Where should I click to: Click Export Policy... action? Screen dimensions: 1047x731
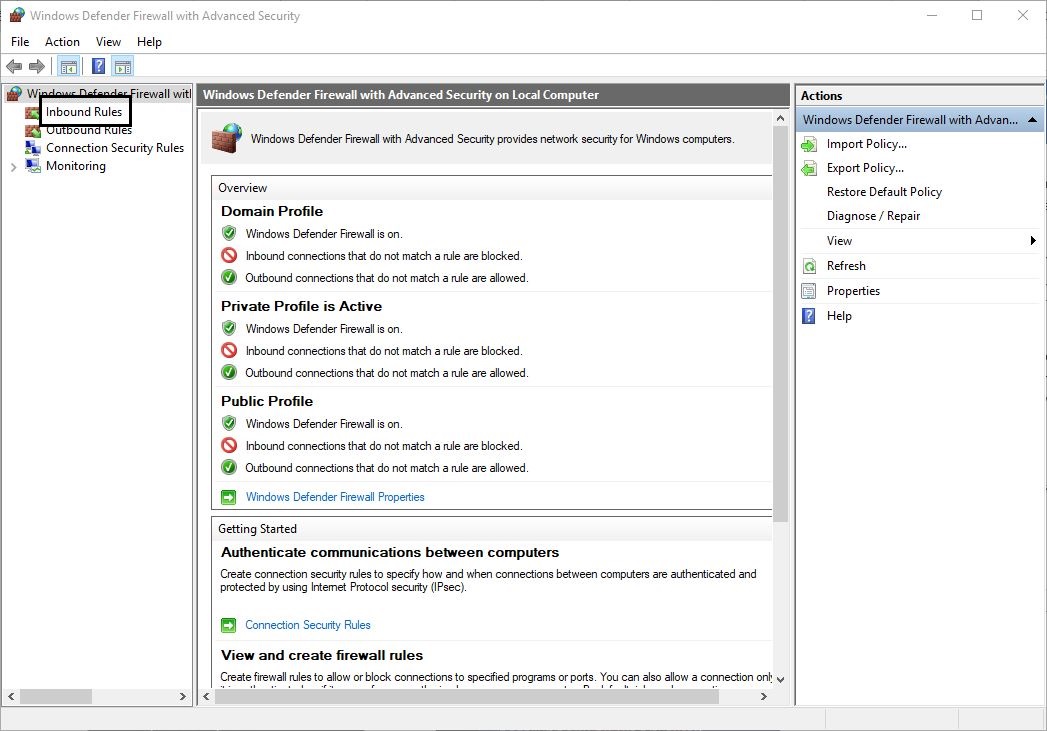pyautogui.click(x=865, y=168)
